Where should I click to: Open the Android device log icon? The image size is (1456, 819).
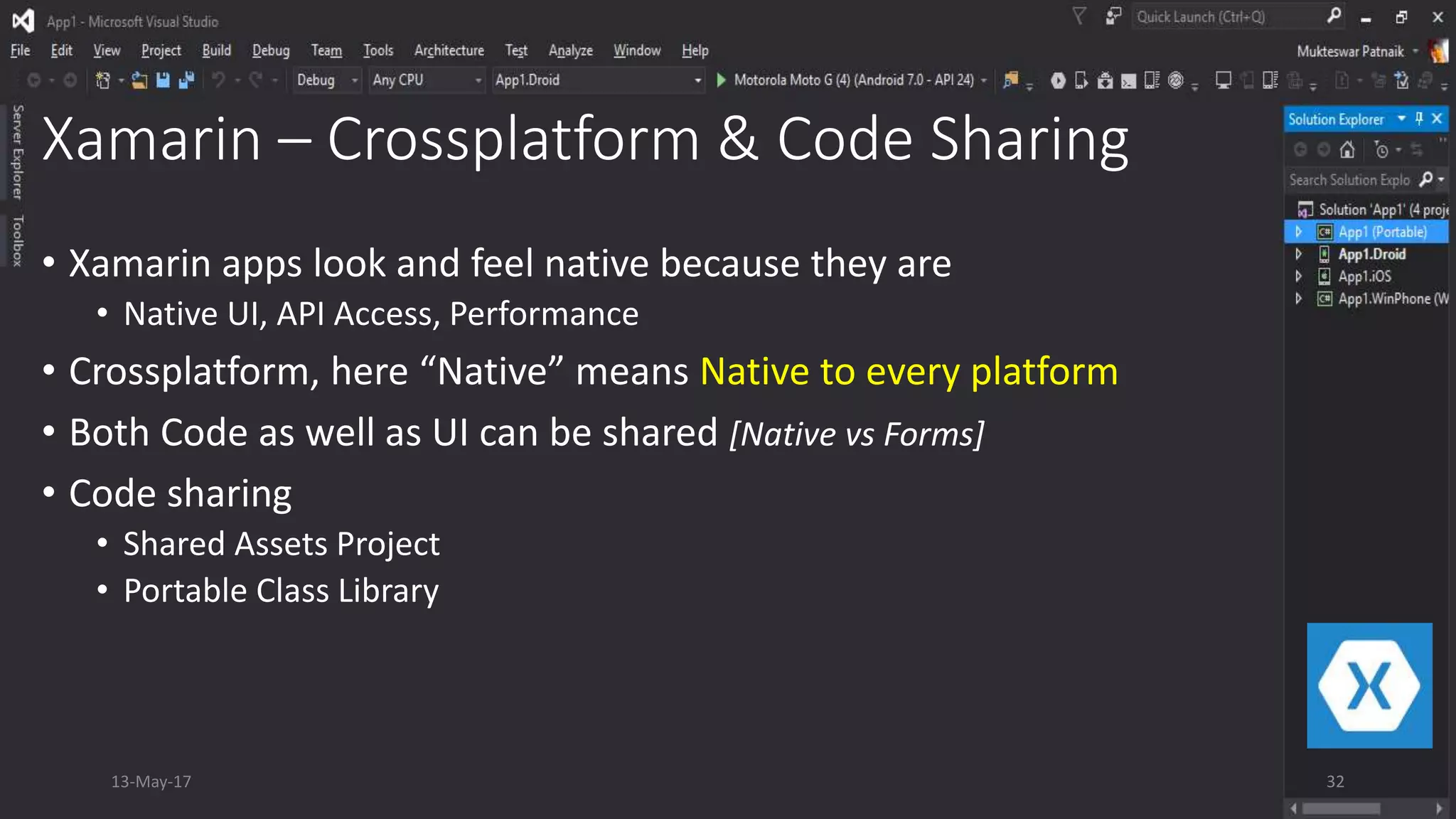pyautogui.click(x=1152, y=80)
